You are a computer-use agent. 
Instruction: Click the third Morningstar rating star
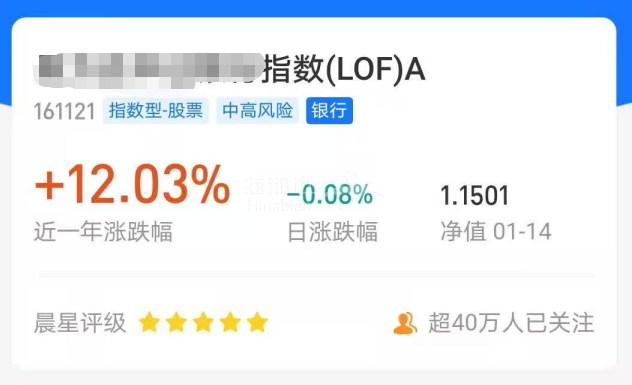pyautogui.click(x=204, y=323)
